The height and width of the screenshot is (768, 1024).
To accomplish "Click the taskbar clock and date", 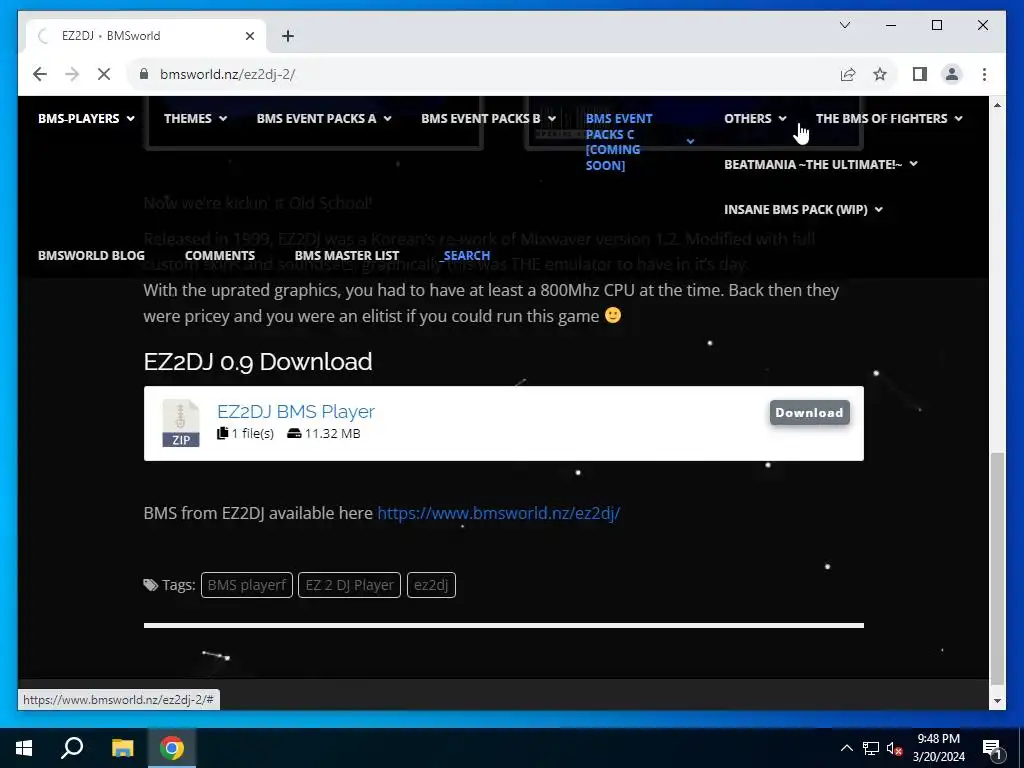I will point(938,748).
